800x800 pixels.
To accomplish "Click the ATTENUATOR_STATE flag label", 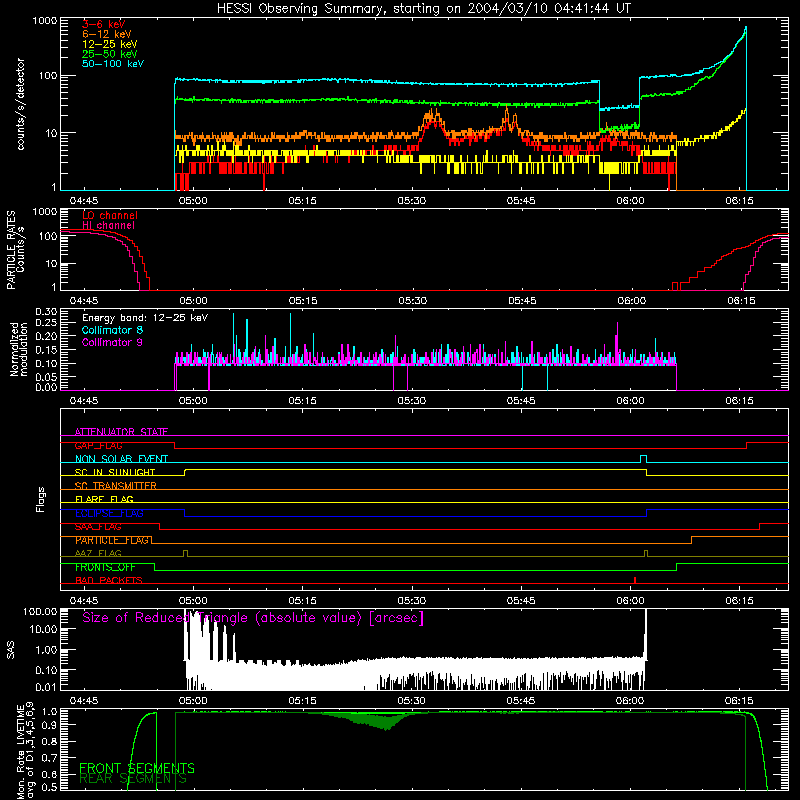I will [121, 432].
